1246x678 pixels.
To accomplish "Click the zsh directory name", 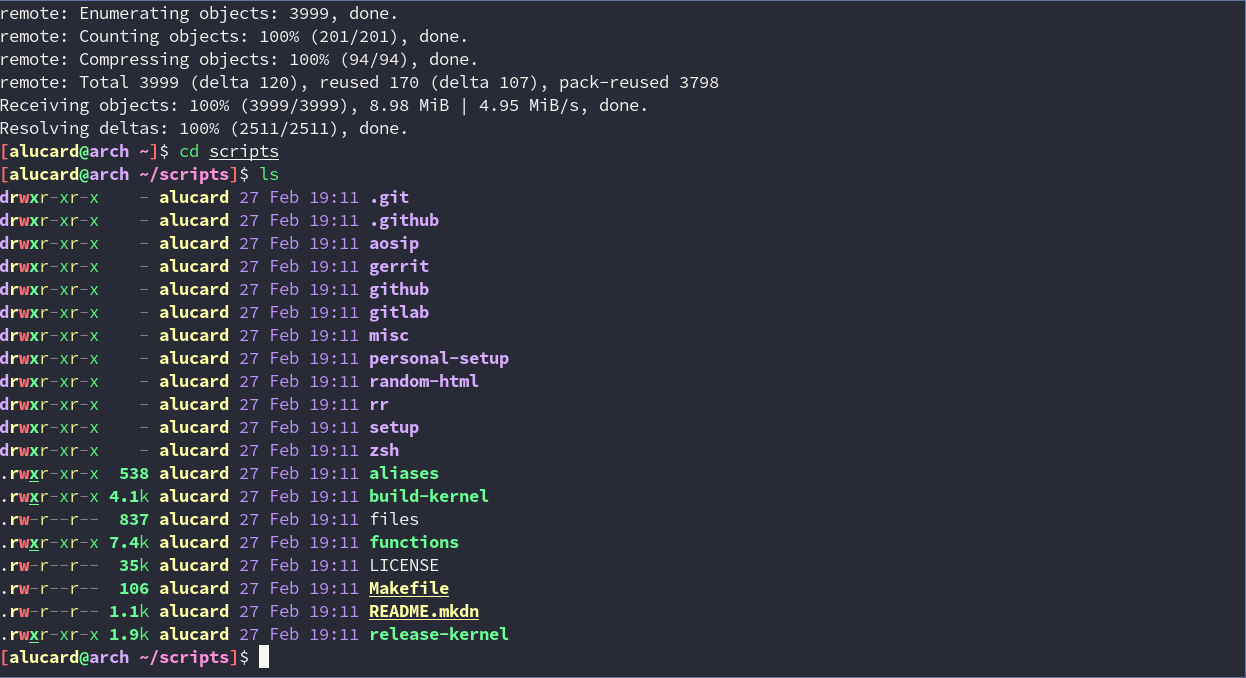I will point(384,451).
